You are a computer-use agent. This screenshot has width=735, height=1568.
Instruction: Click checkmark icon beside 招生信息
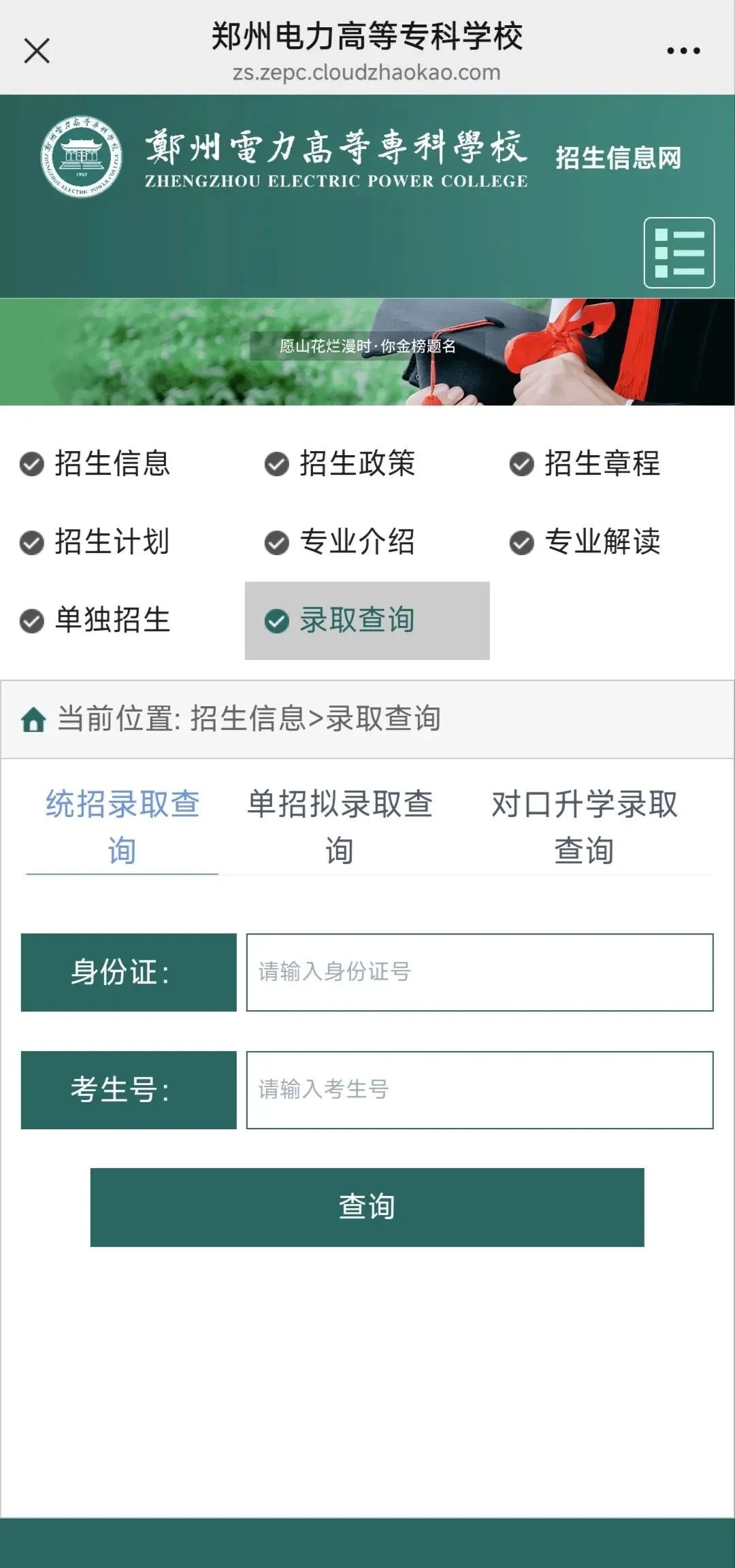point(32,465)
